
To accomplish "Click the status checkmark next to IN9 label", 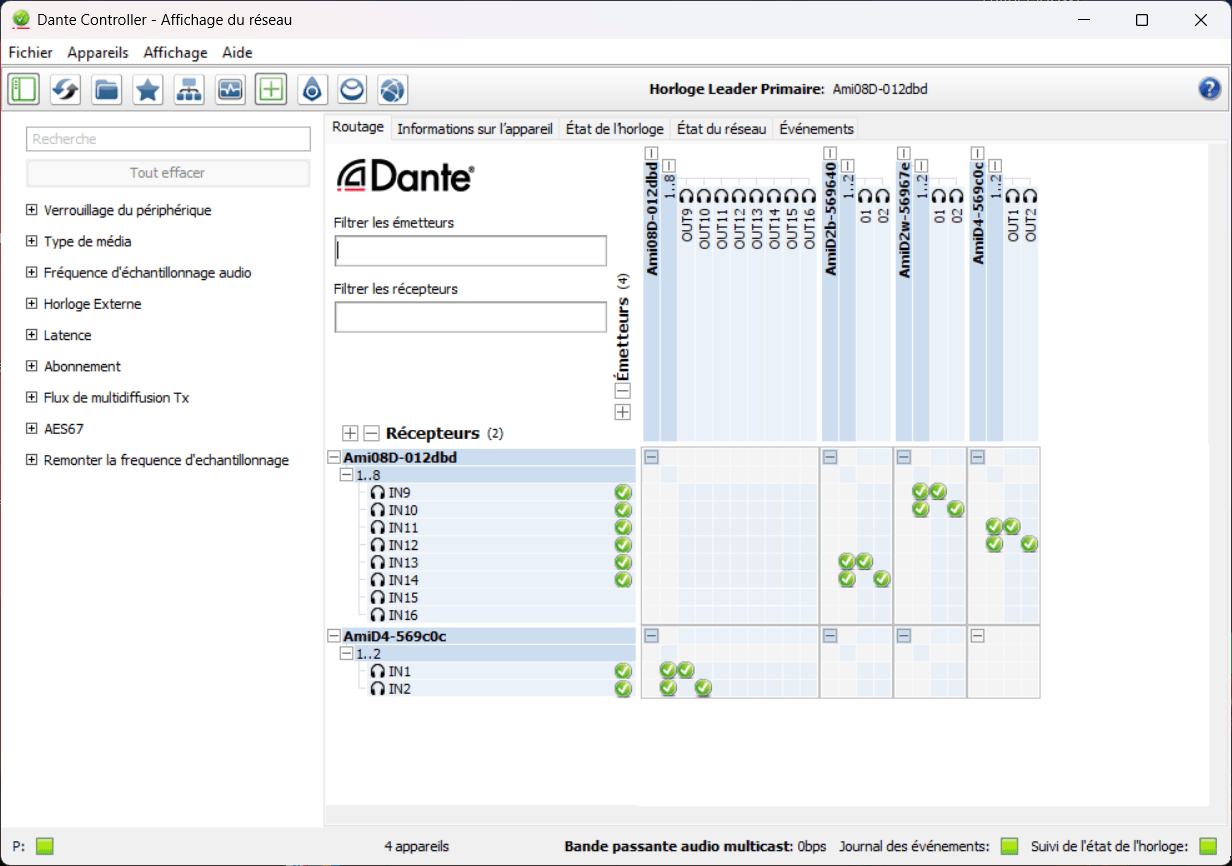I will 623,492.
